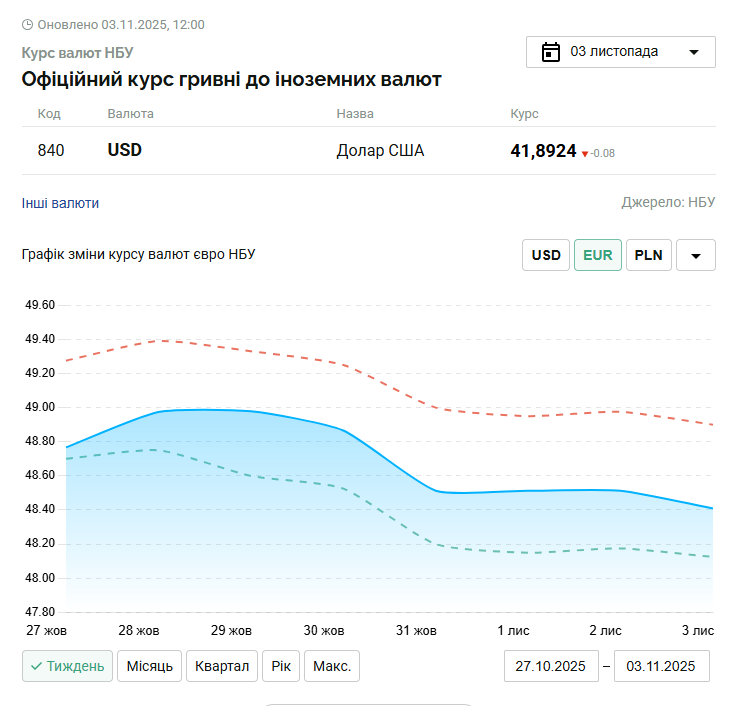This screenshot has width=740, height=706.
Task: Click the clock icon next to update time
Action: (x=28, y=24)
